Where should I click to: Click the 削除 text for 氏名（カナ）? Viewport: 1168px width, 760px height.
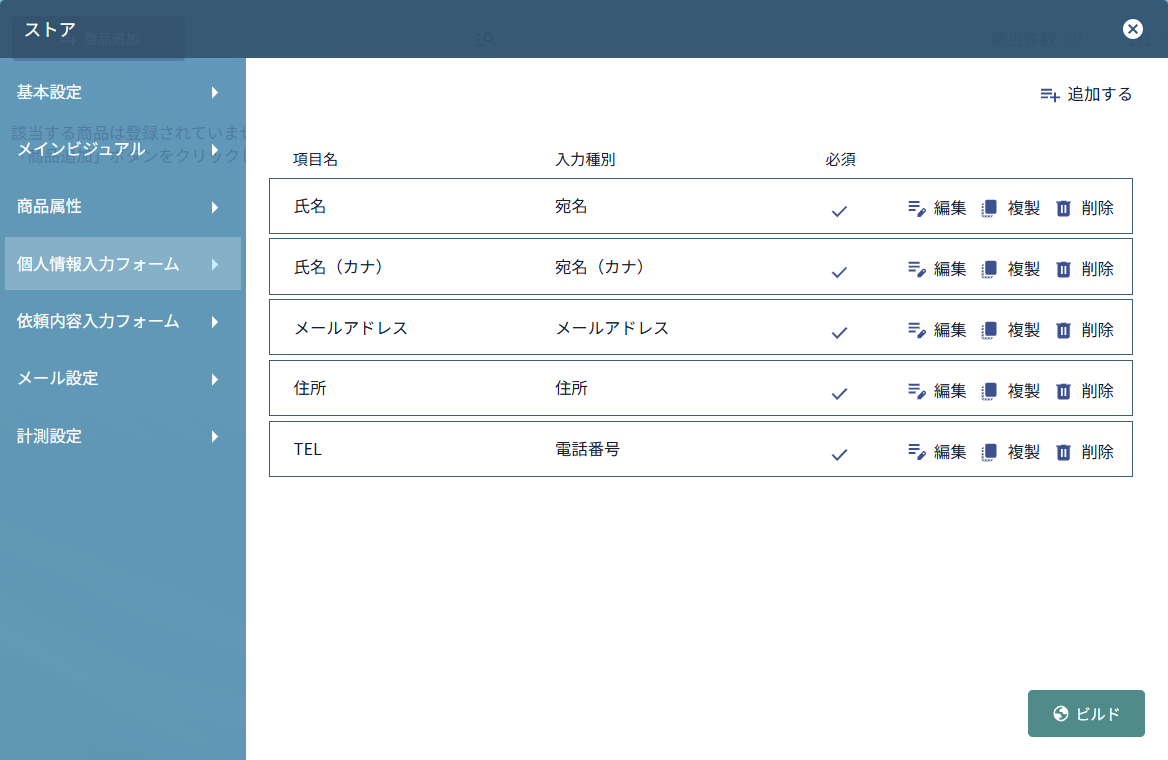tap(1097, 270)
